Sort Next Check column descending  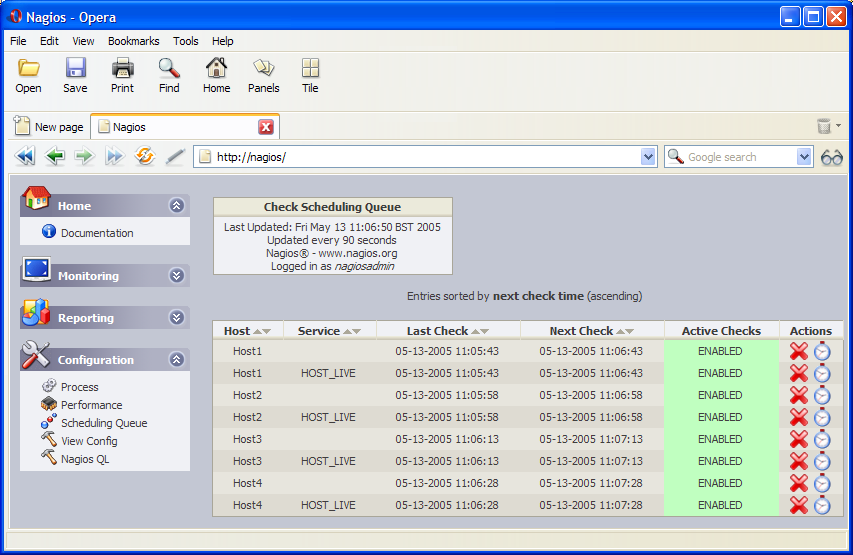coord(629,331)
